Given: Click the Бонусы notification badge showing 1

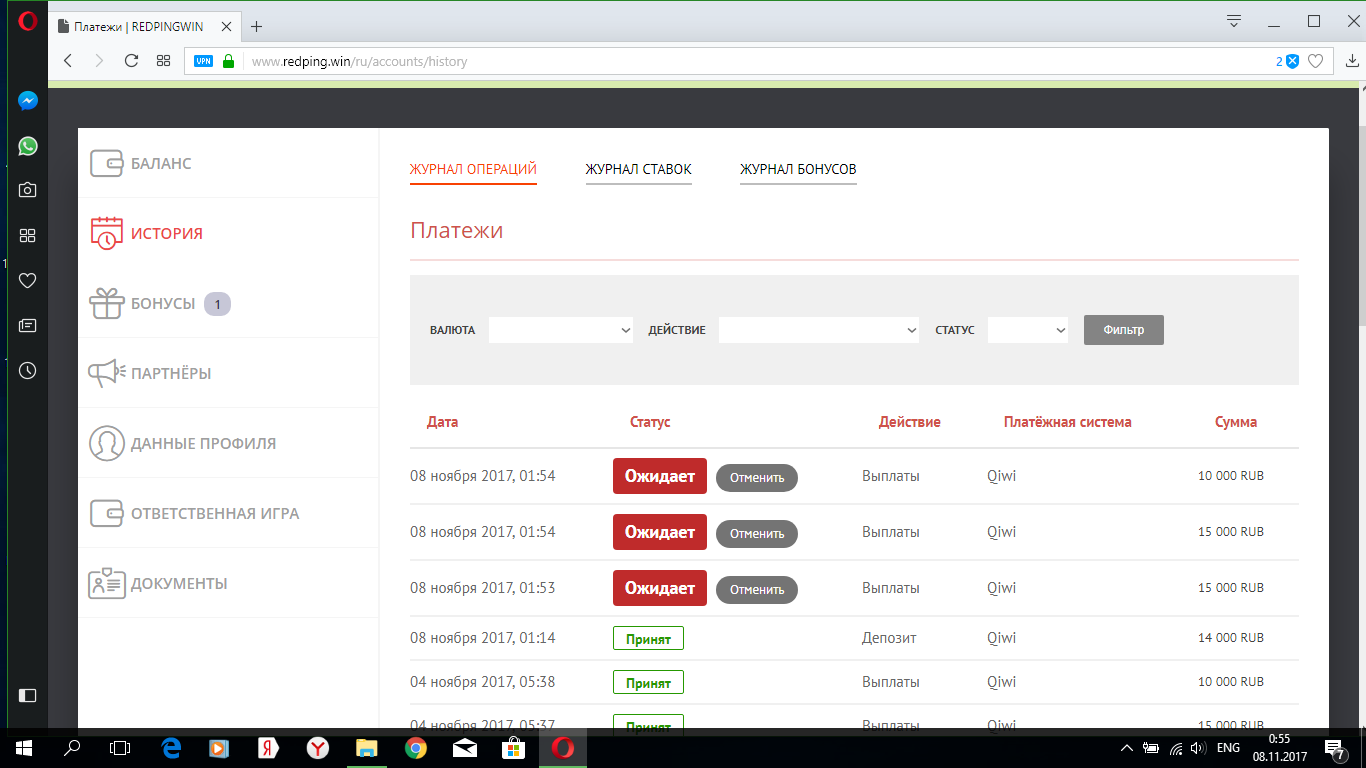Looking at the screenshot, I should pos(217,303).
